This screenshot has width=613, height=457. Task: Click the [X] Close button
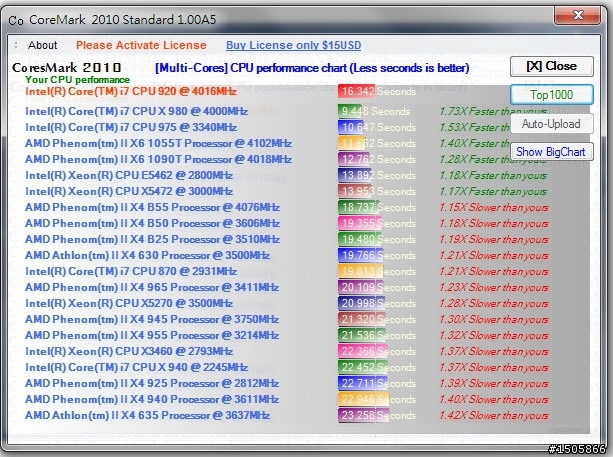click(x=552, y=66)
